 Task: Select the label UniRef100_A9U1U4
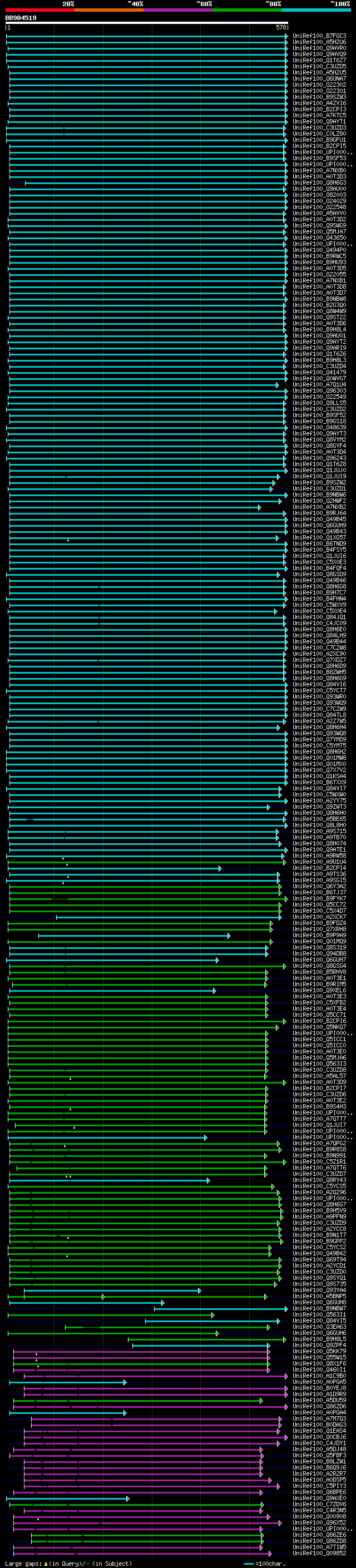pos(319,862)
